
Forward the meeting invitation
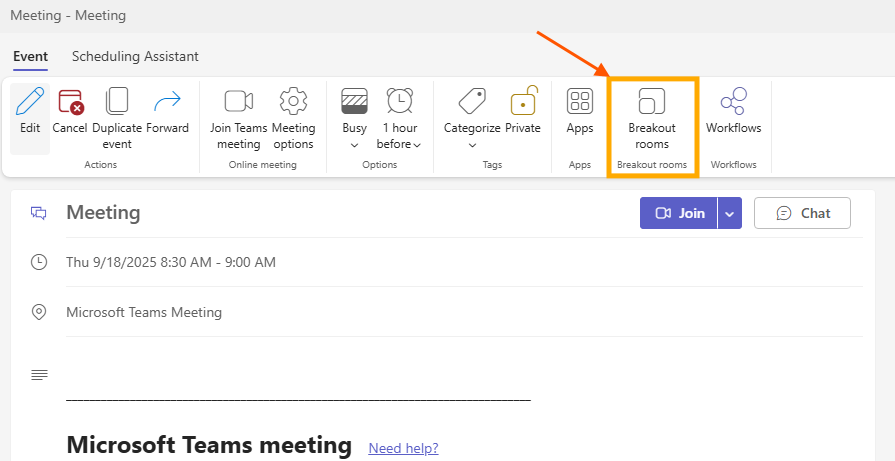coord(167,101)
